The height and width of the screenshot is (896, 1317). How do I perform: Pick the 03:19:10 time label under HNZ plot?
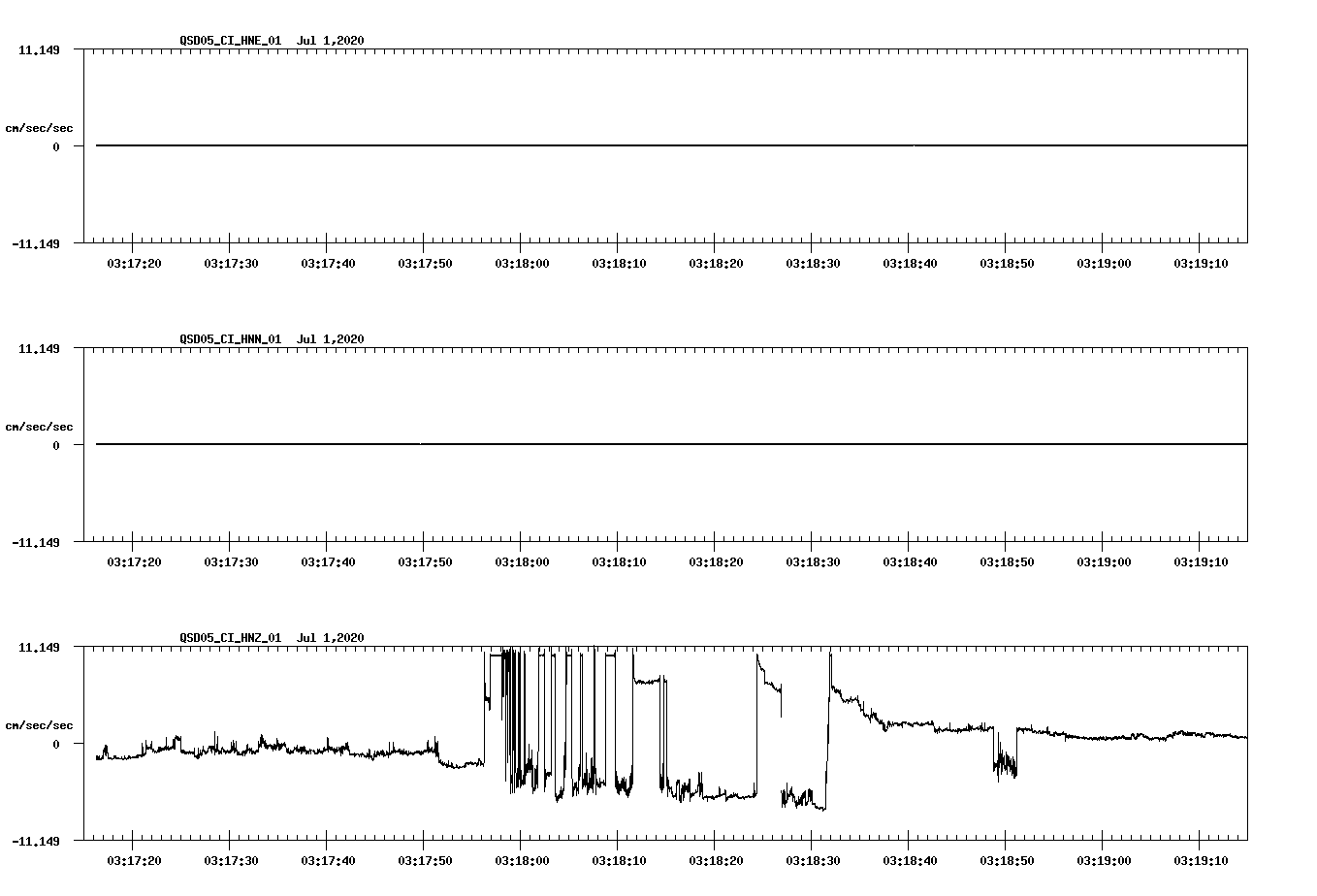1201,861
